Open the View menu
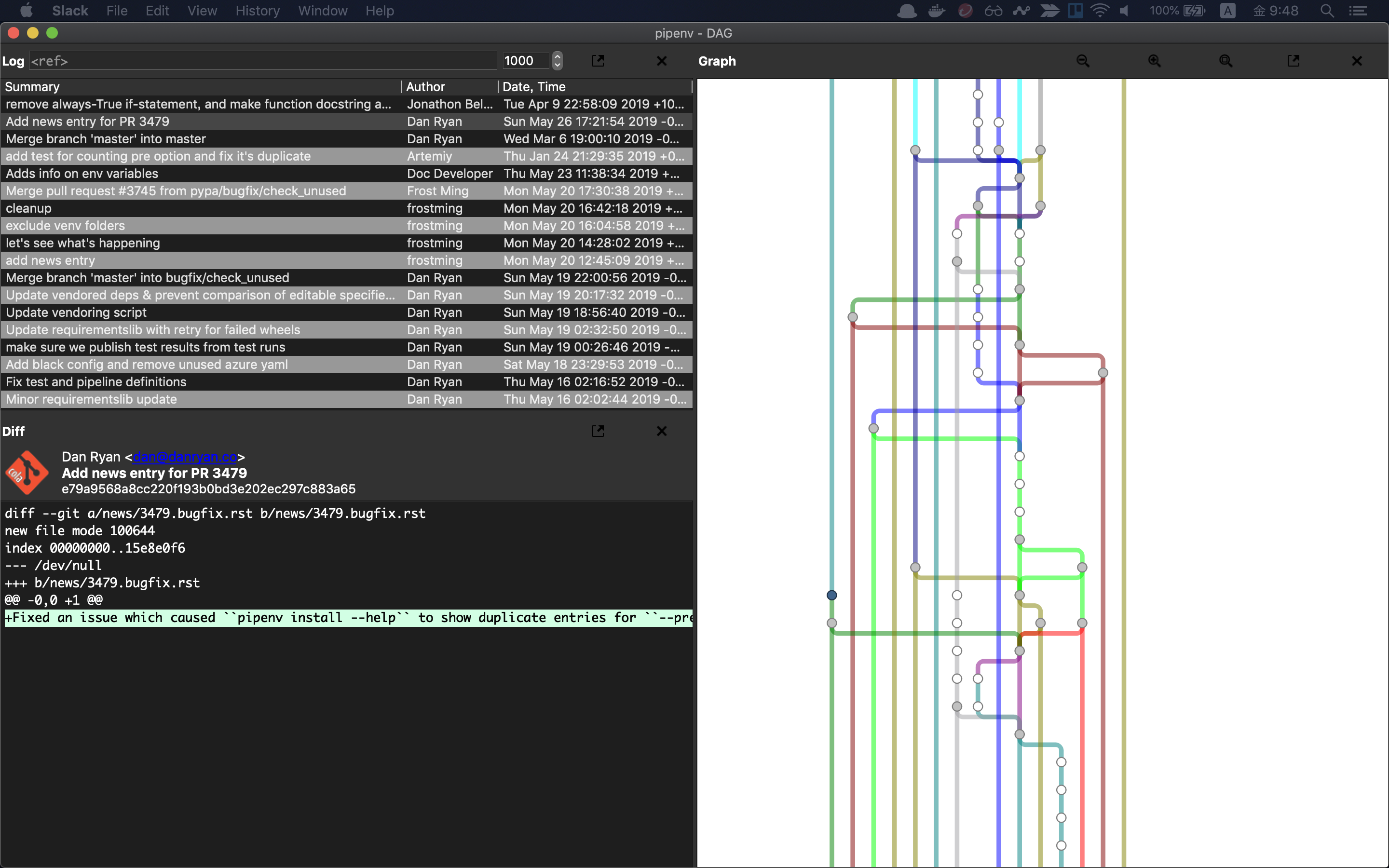Viewport: 1389px width, 868px height. coord(202,11)
